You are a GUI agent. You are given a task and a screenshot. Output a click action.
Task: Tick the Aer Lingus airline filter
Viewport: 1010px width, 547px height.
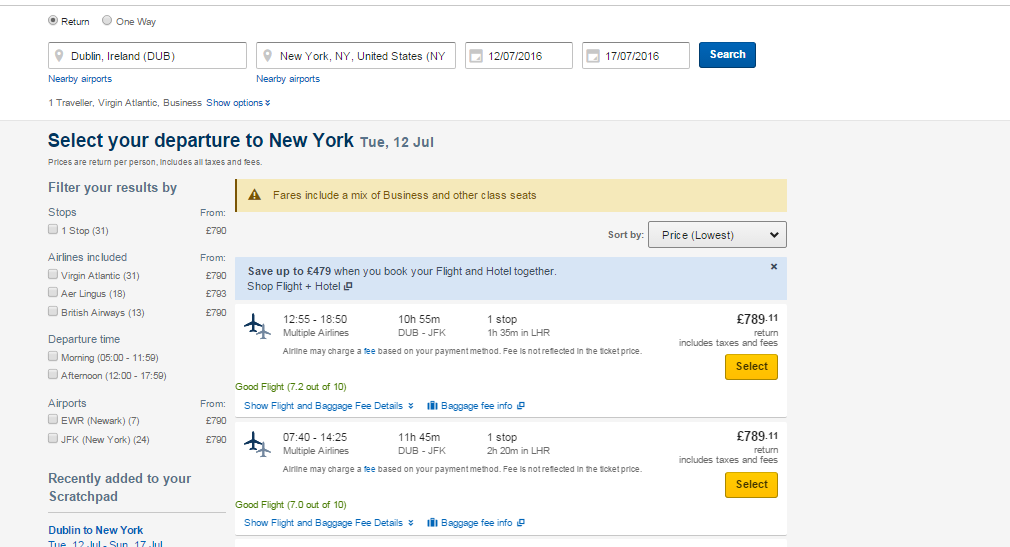click(53, 293)
